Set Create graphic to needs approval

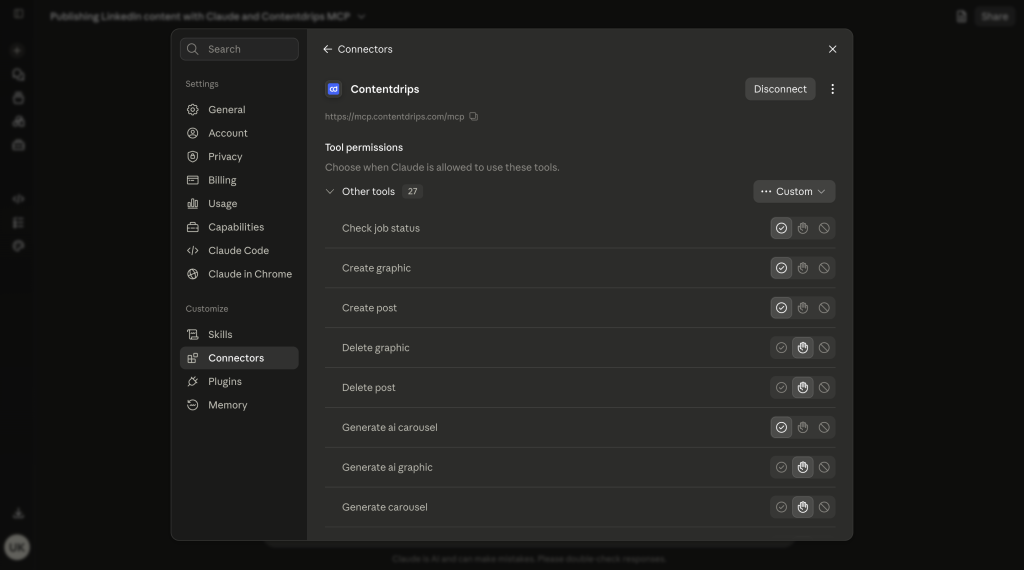tap(803, 268)
